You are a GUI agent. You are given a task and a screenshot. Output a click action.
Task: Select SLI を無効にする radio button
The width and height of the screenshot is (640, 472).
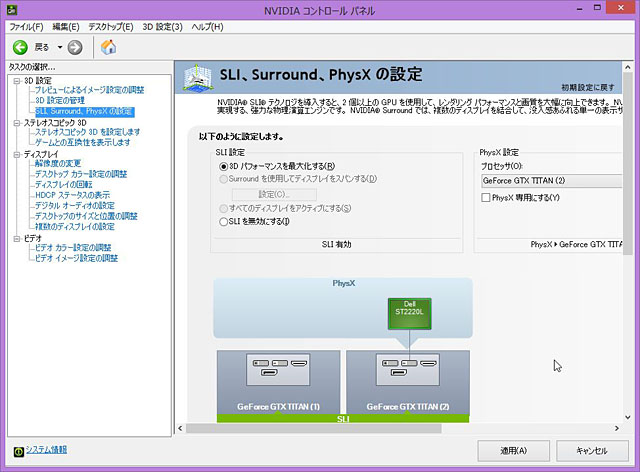click(x=223, y=222)
